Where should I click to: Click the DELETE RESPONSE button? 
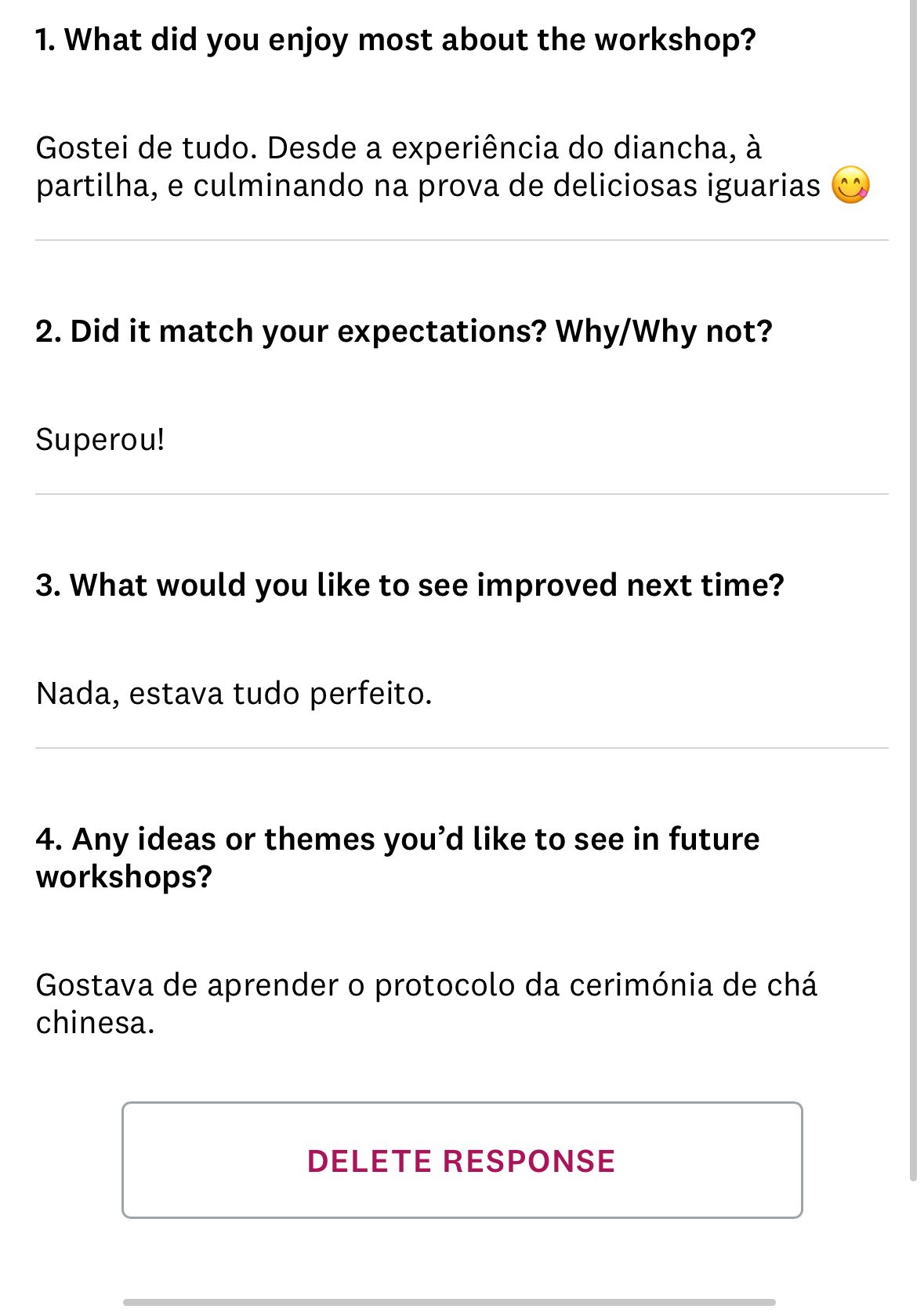[462, 1161]
